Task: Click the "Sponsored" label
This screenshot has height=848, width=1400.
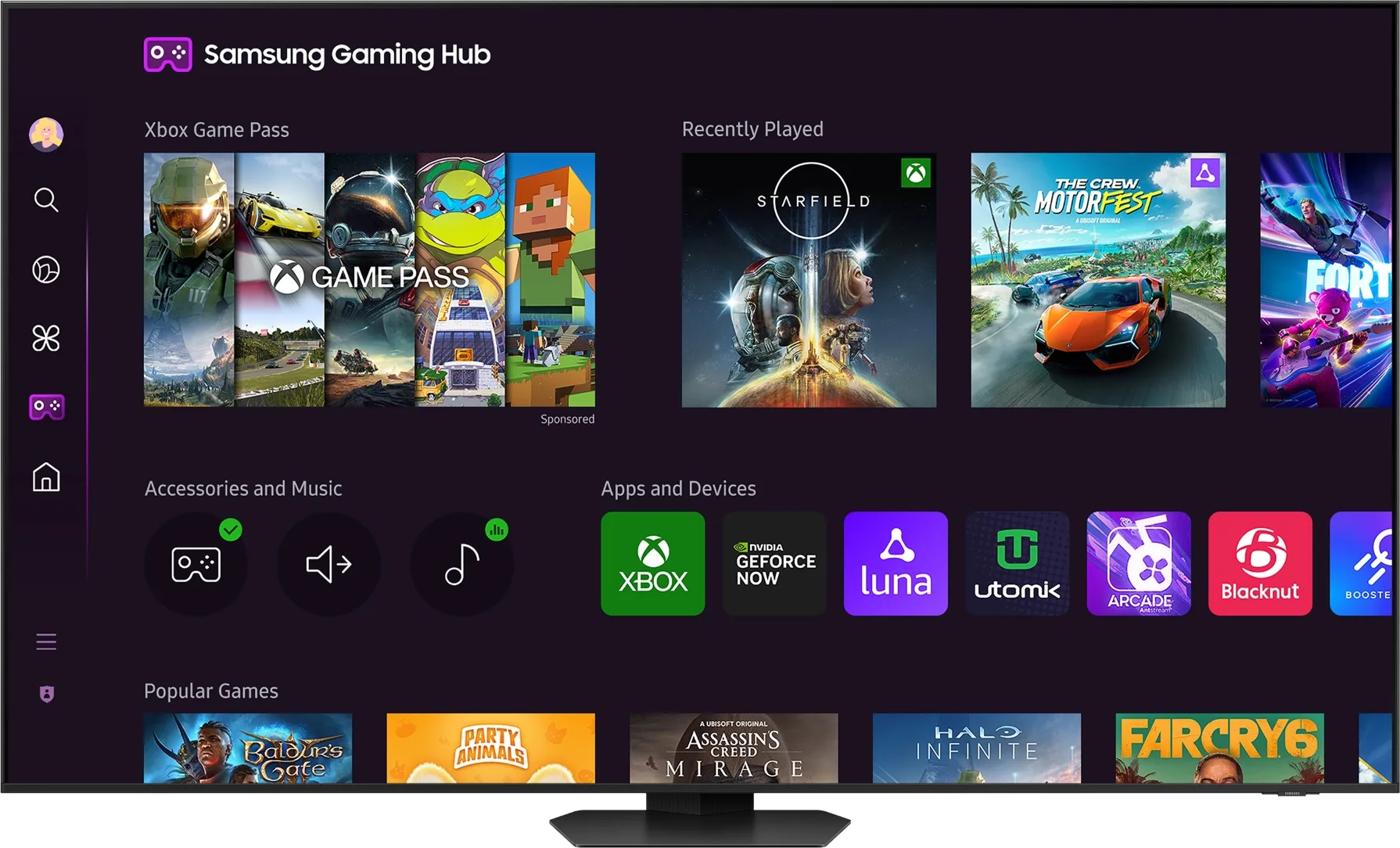Action: tap(568, 419)
